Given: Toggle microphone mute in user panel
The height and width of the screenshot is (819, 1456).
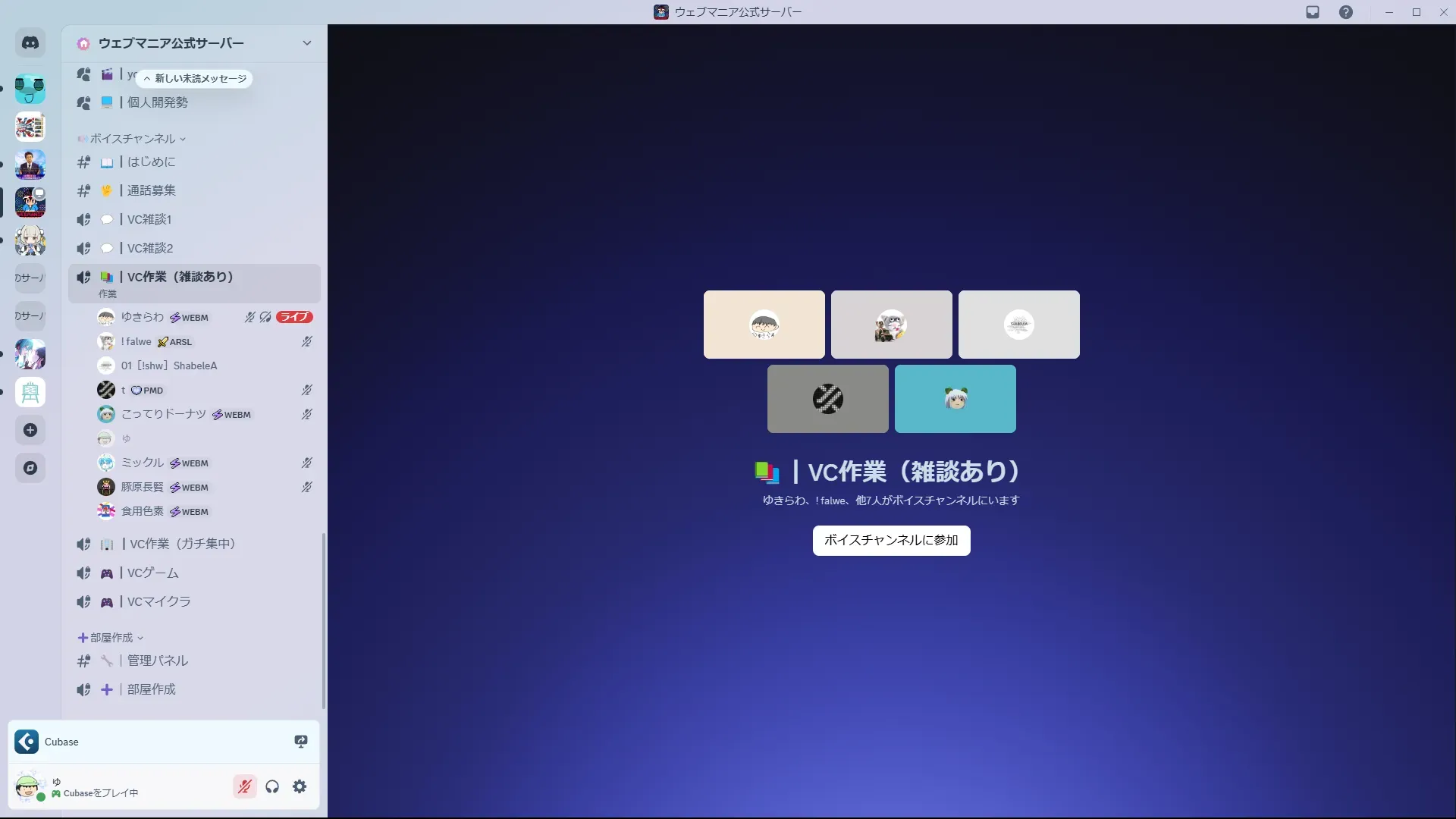Looking at the screenshot, I should [244, 786].
